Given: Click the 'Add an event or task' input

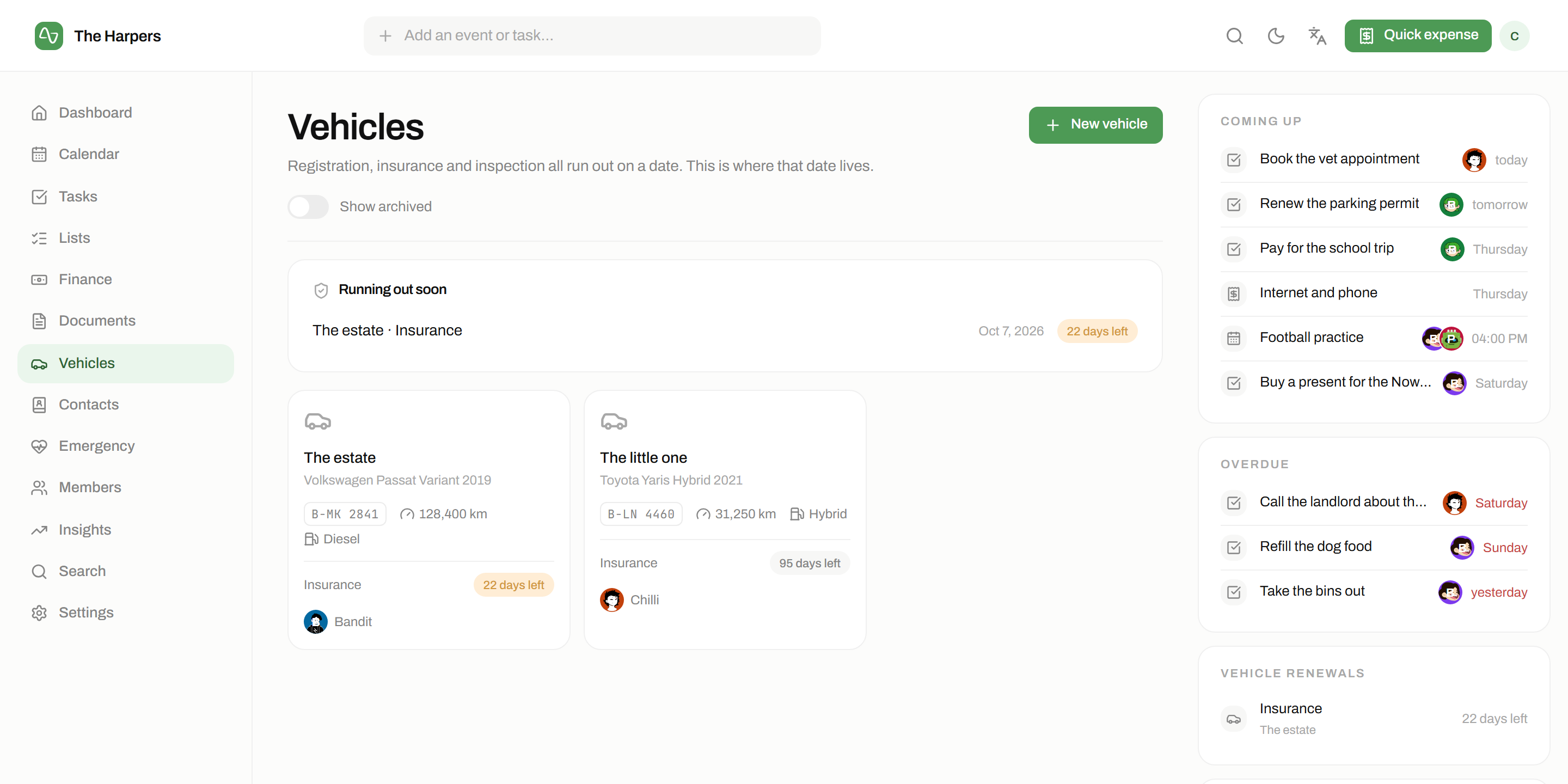Looking at the screenshot, I should click(592, 36).
